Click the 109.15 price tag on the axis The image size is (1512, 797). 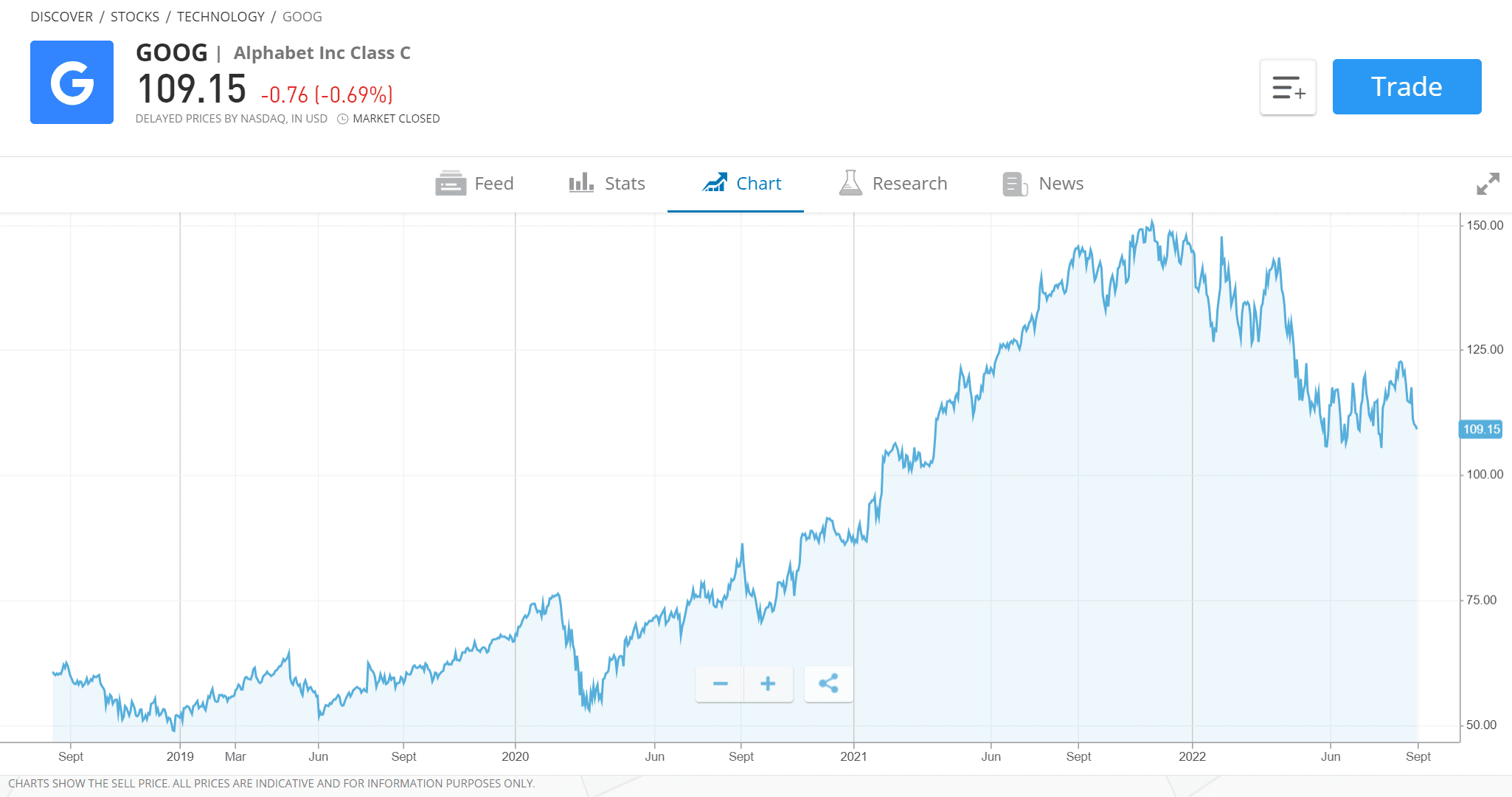pos(1480,429)
